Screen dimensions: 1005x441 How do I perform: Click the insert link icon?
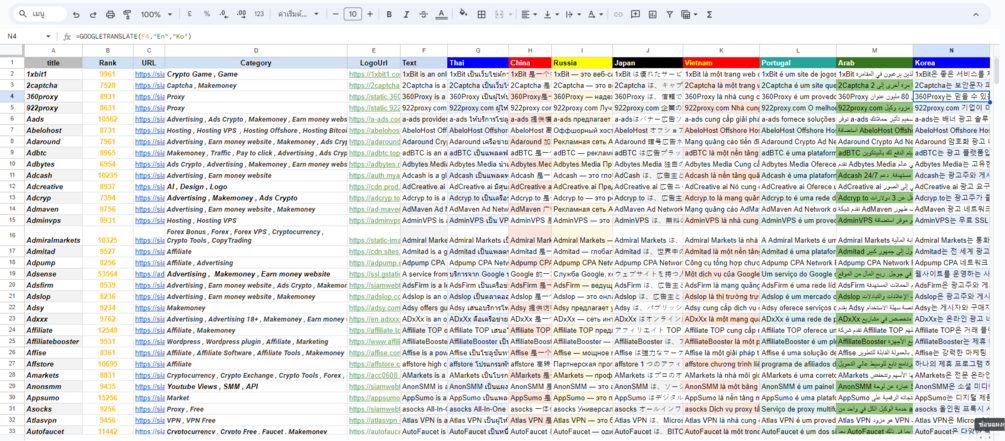pos(618,14)
